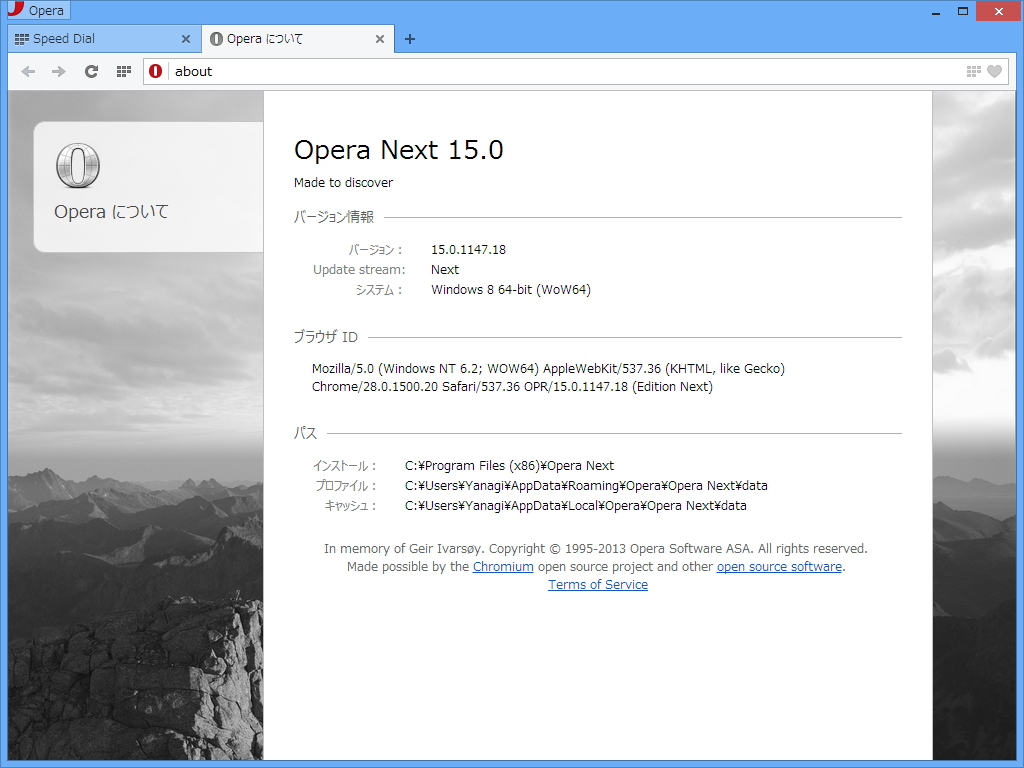View the Terms of Service page
1024x768 pixels.
pos(597,584)
